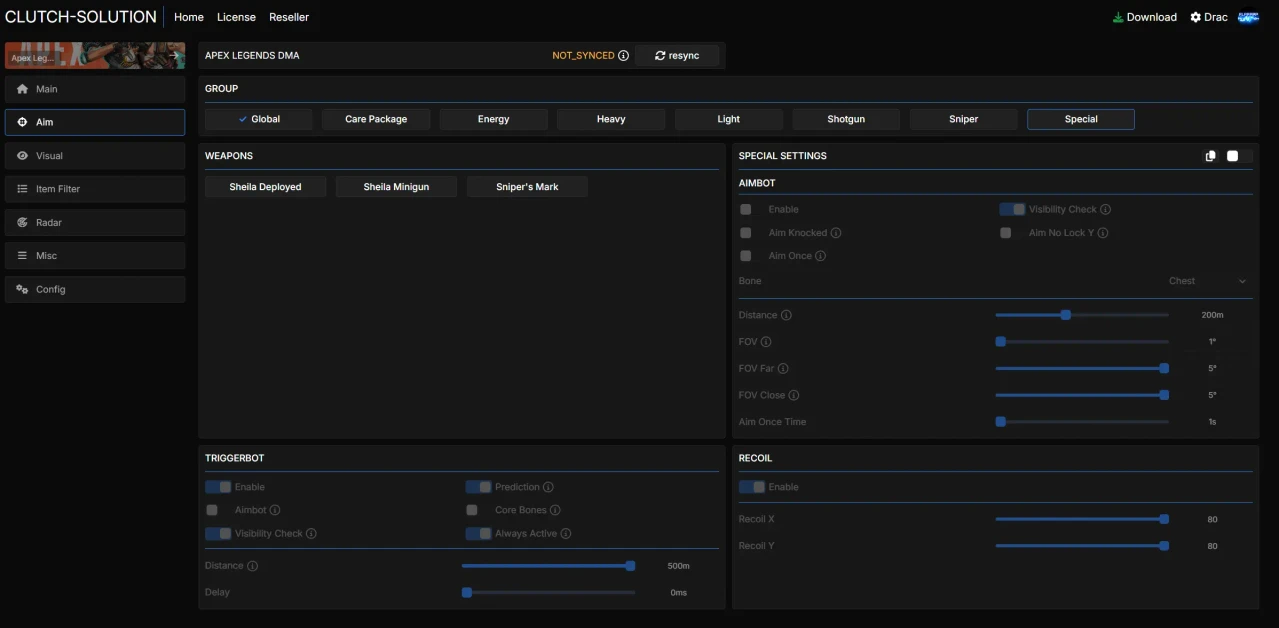Click the Aimbot Distance slider handle
The width and height of the screenshot is (1279, 628).
[1066, 315]
